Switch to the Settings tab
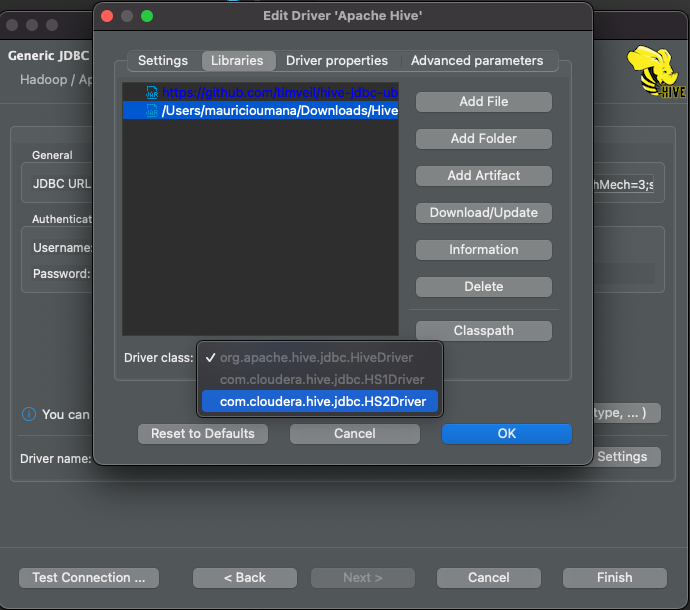The image size is (690, 610). pos(163,61)
